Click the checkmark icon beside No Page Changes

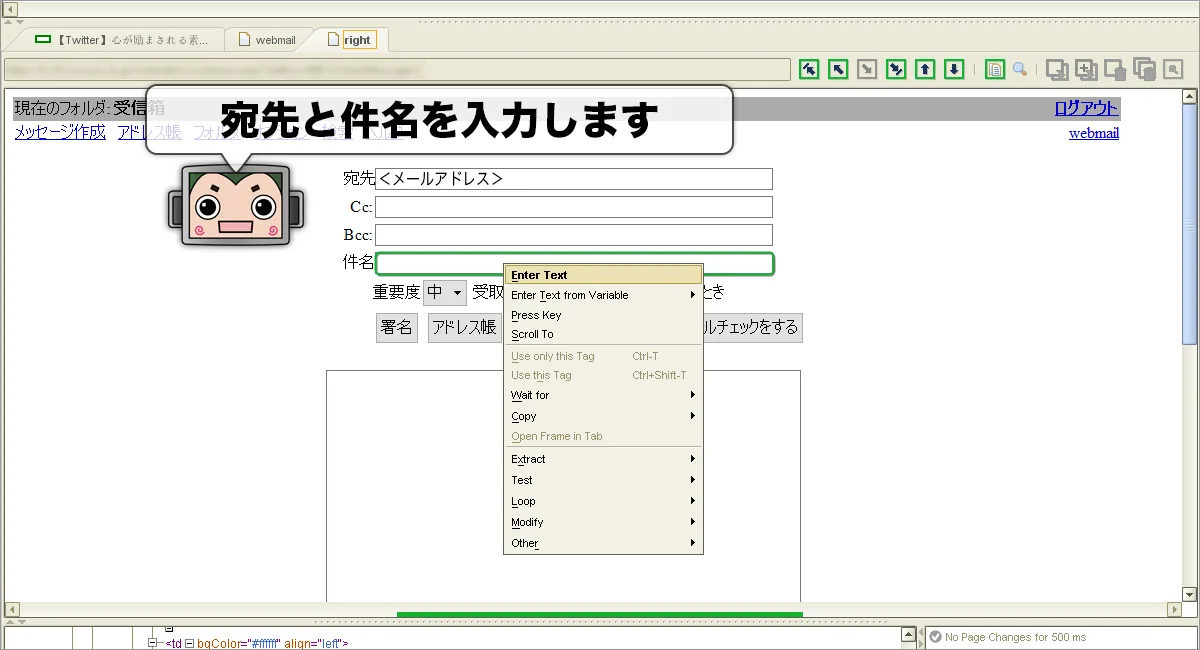coord(935,637)
